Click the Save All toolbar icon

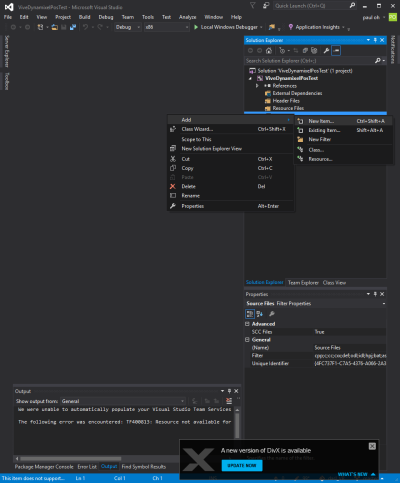[73, 27]
